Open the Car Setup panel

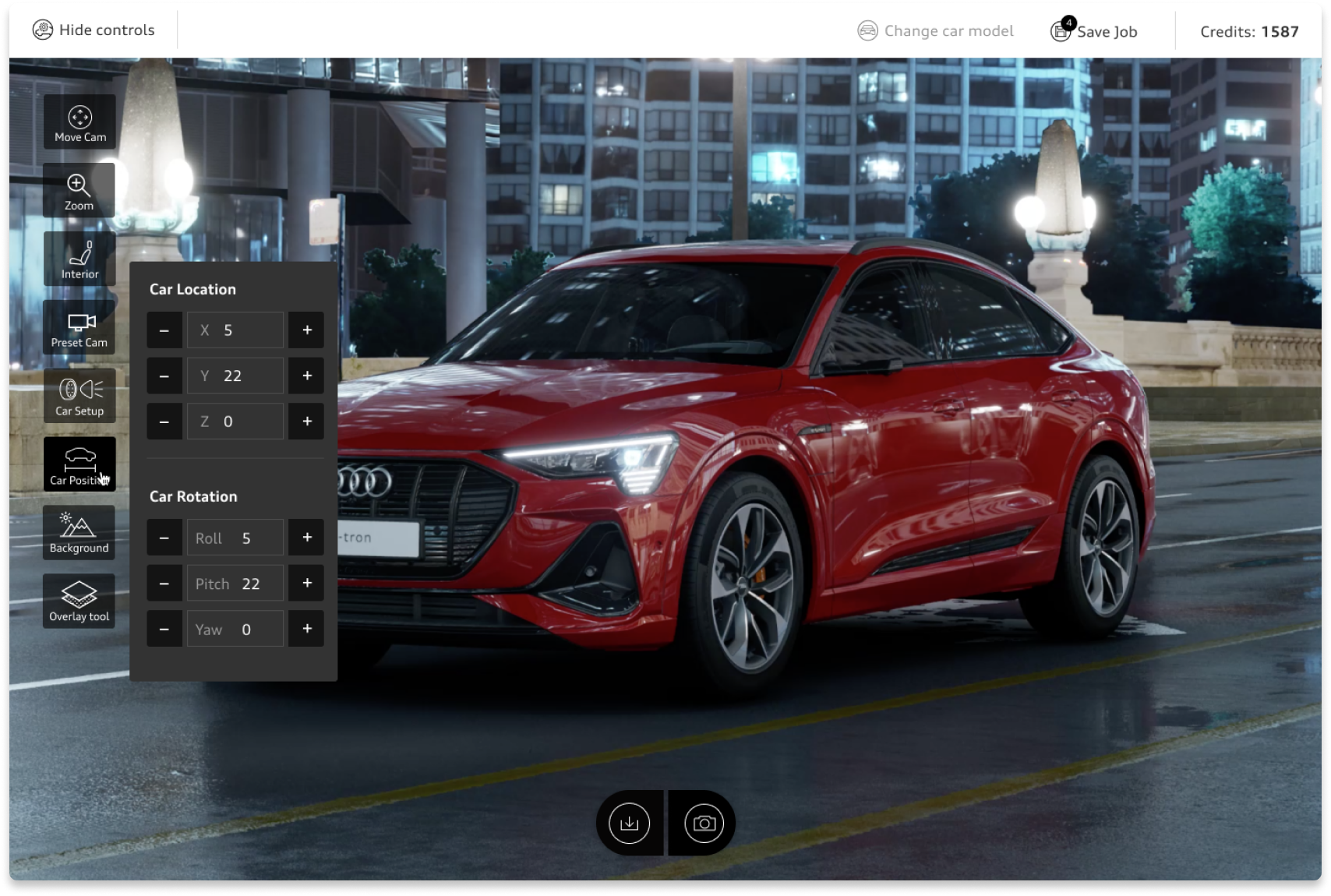[x=79, y=396]
